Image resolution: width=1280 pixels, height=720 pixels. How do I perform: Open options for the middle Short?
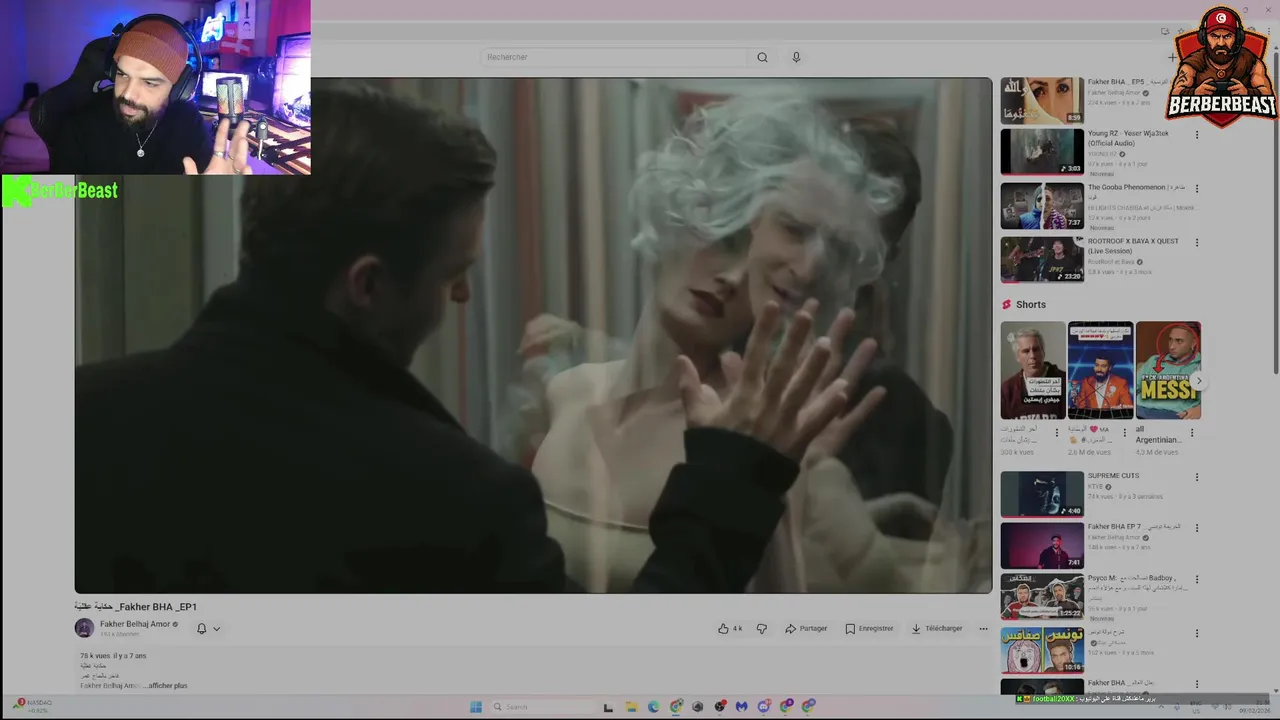click(1124, 433)
